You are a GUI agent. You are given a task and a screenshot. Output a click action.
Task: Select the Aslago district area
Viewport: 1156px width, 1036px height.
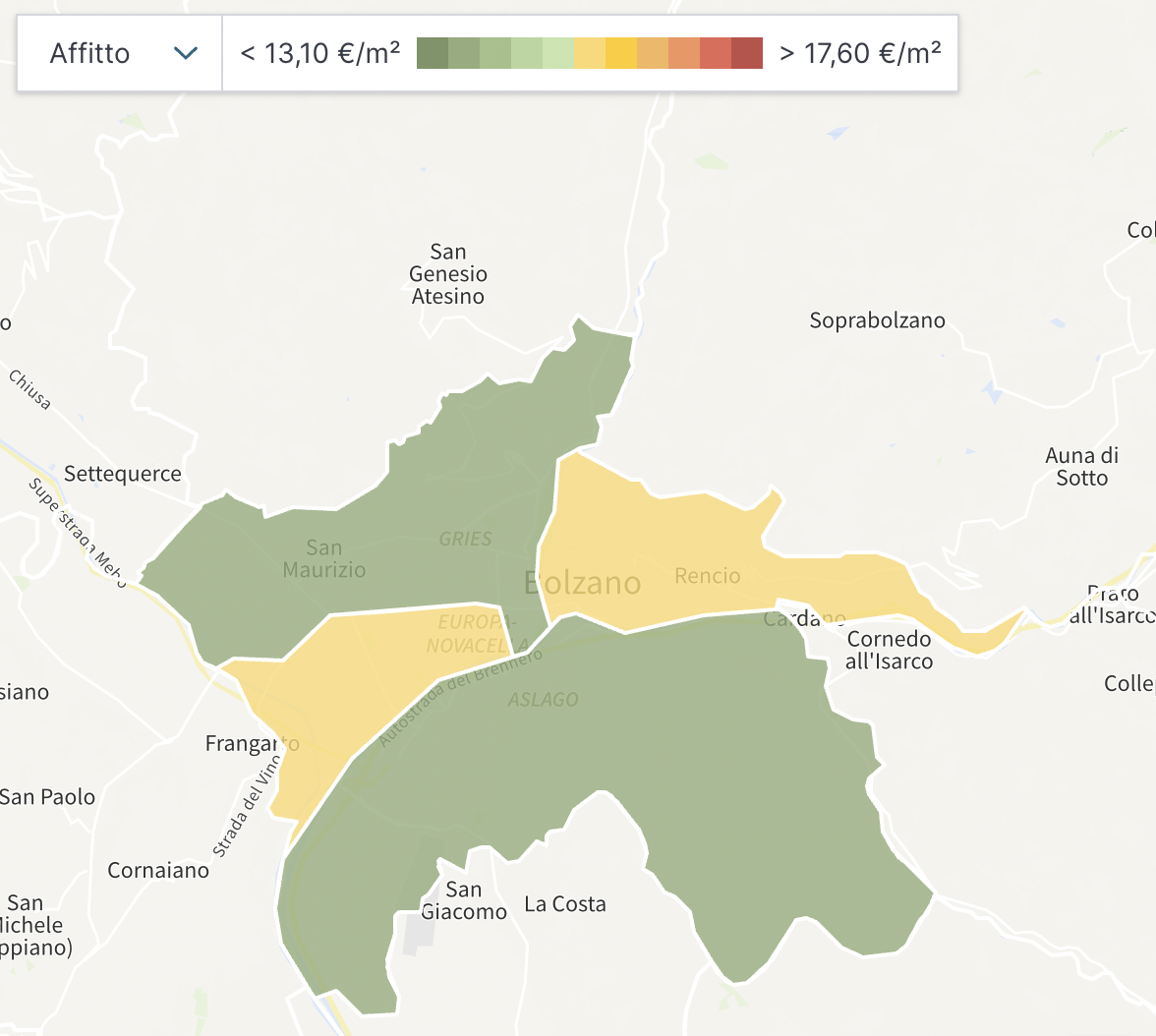pos(543,700)
